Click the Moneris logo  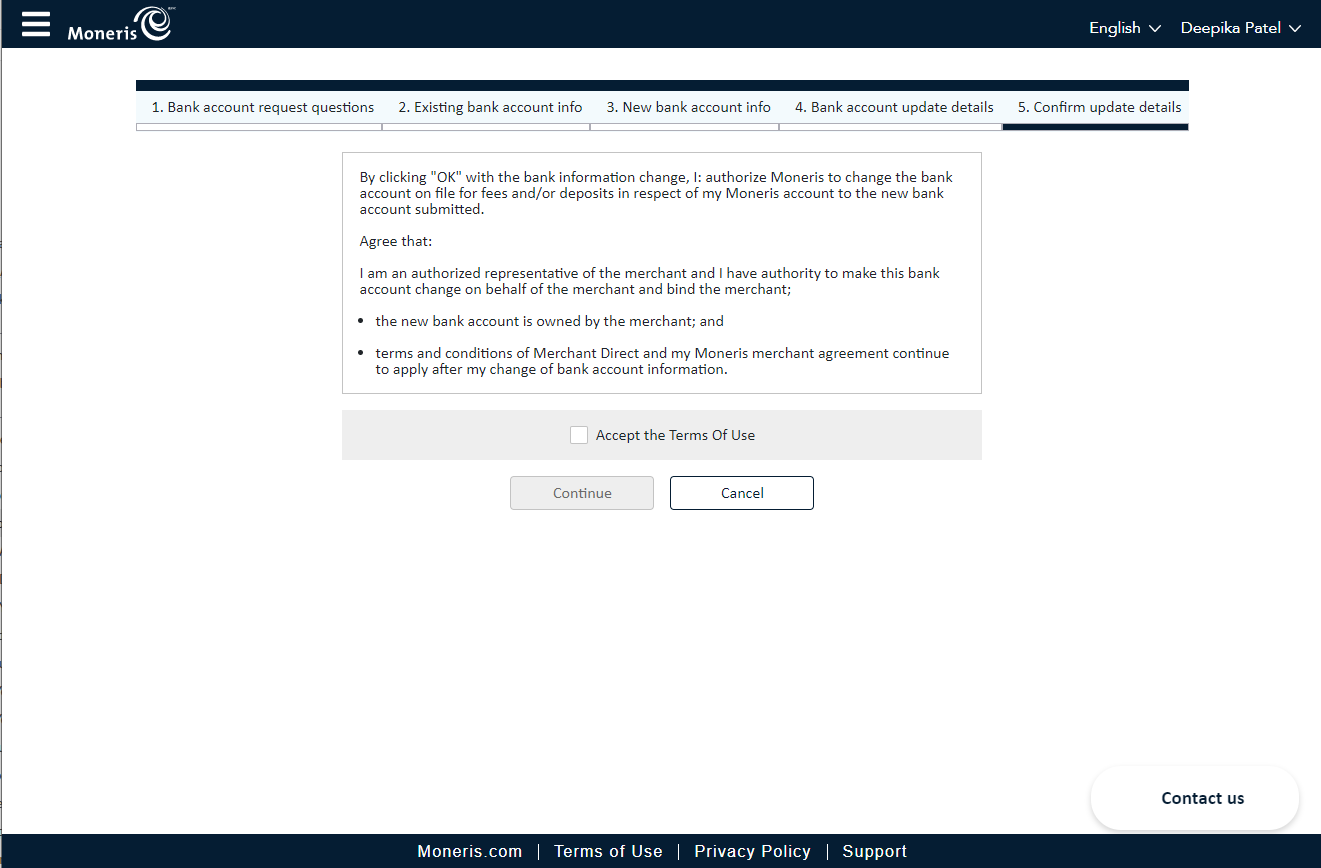click(120, 24)
